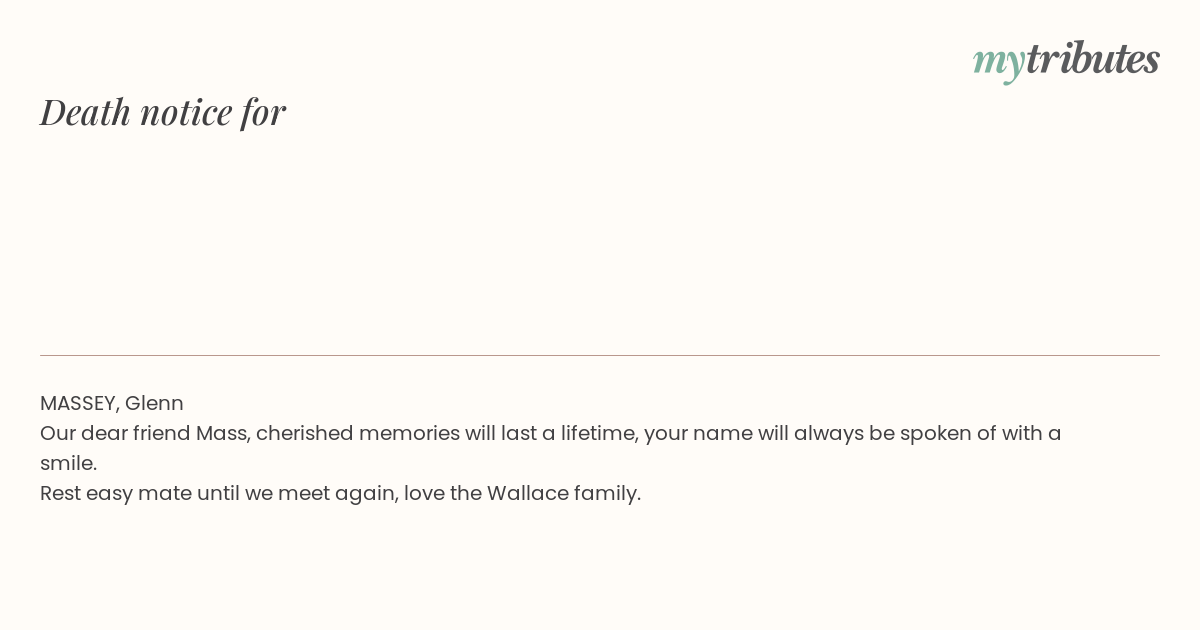Click the word "for" in the heading
1200x630 pixels.
(263, 112)
